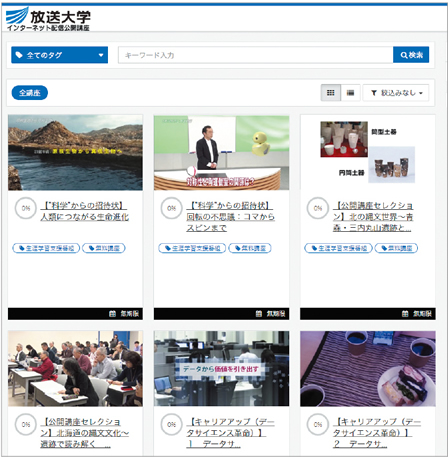Open 回転の不思議 course link
This screenshot has width=448, height=457.
pyautogui.click(x=230, y=217)
